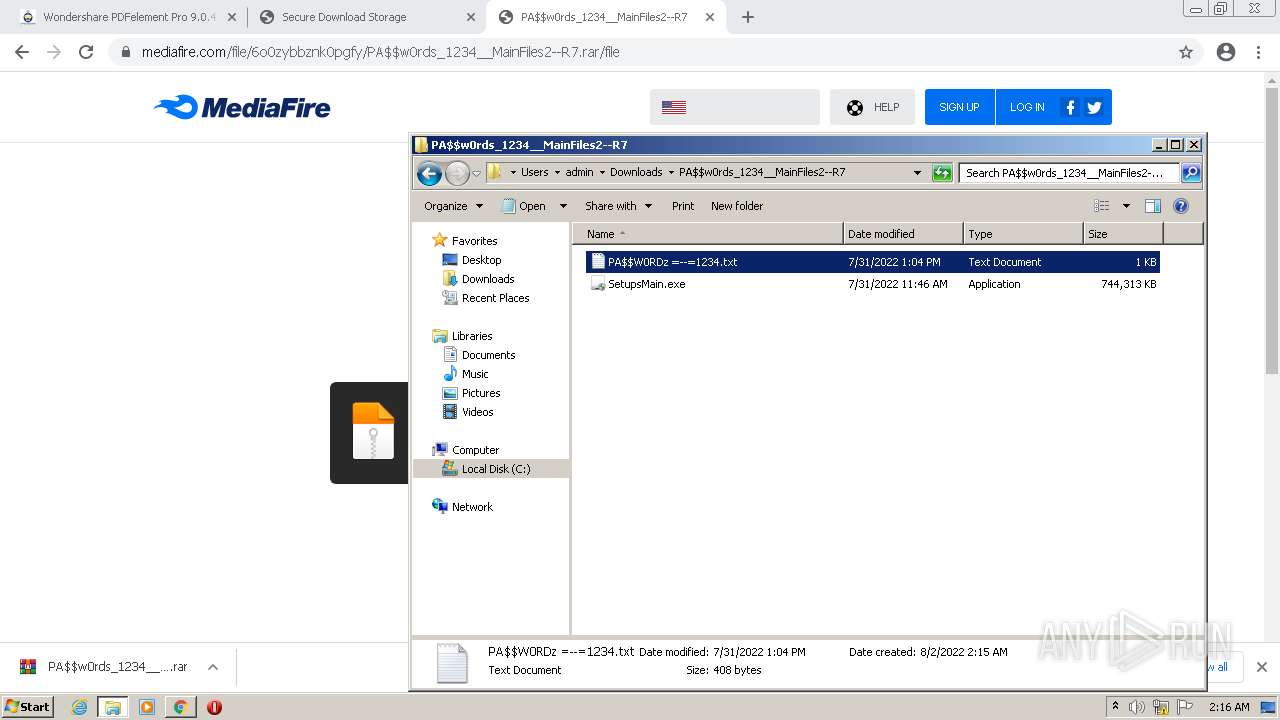Viewport: 1280px width, 720px height.
Task: Open a new Chrome tab
Action: 747,17
